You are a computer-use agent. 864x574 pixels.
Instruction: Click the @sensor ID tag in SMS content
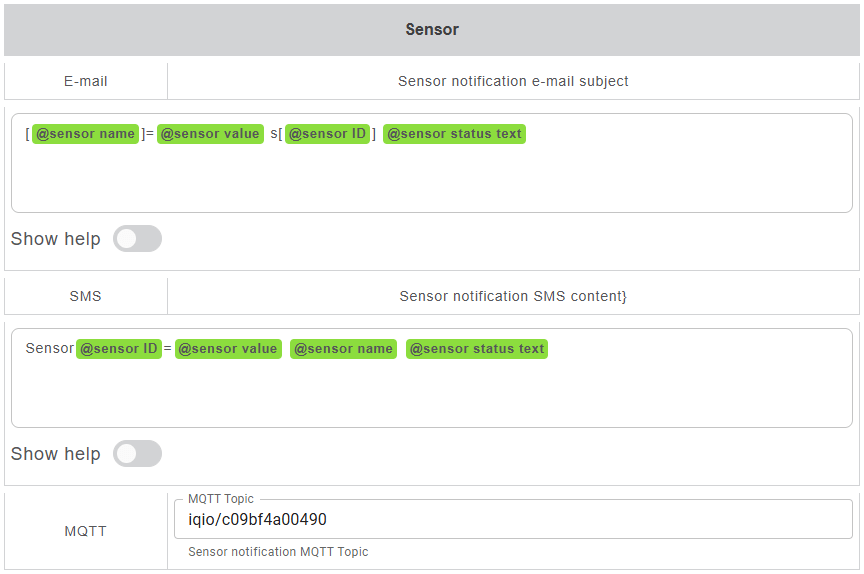click(x=119, y=349)
